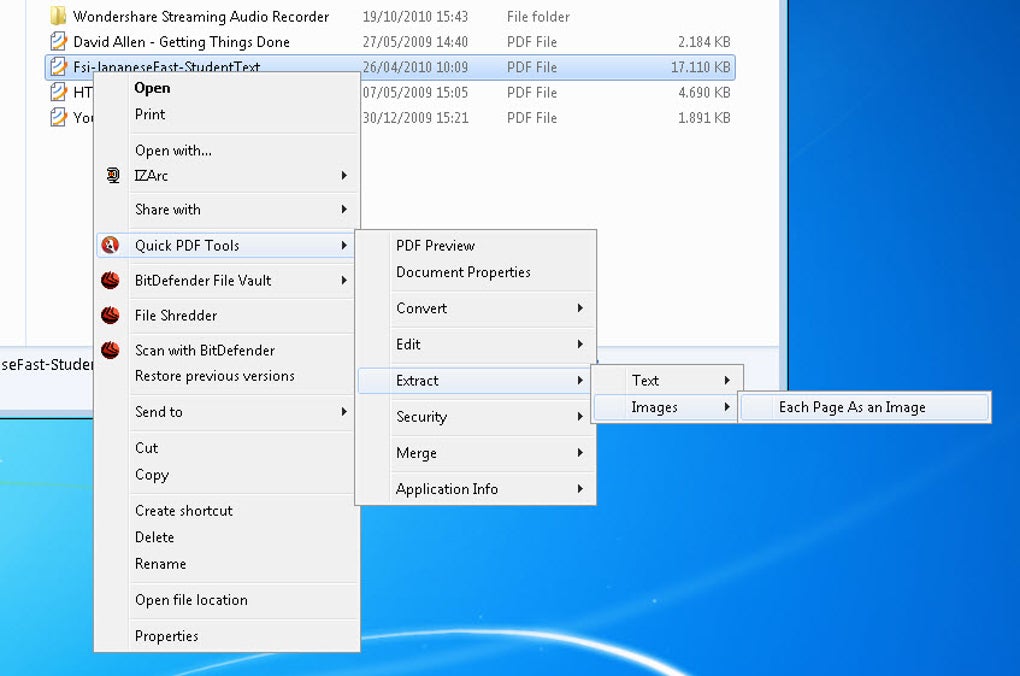Choose Open in the context menu
The height and width of the screenshot is (676, 1020).
click(152, 88)
